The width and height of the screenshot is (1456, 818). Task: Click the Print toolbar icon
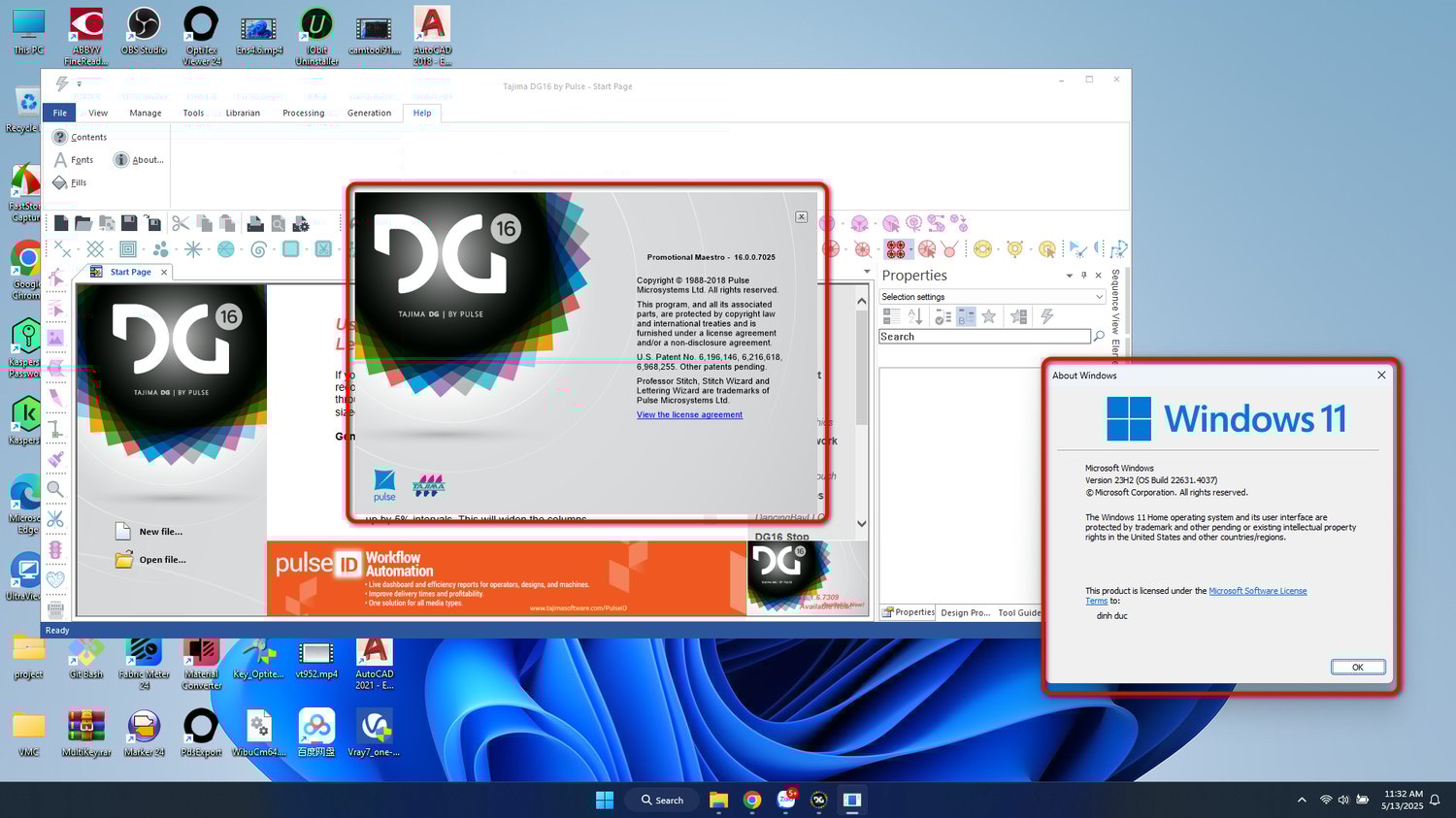[255, 224]
